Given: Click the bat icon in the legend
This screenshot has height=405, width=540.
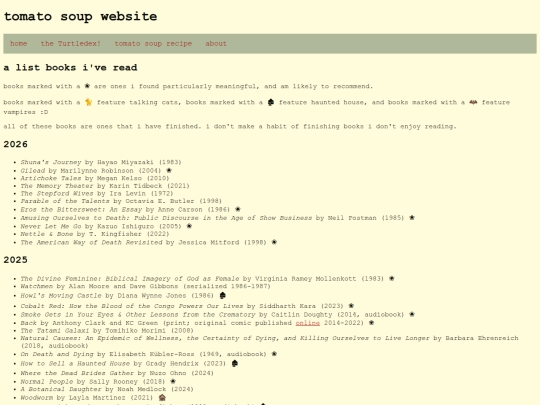Looking at the screenshot, I should [473, 102].
